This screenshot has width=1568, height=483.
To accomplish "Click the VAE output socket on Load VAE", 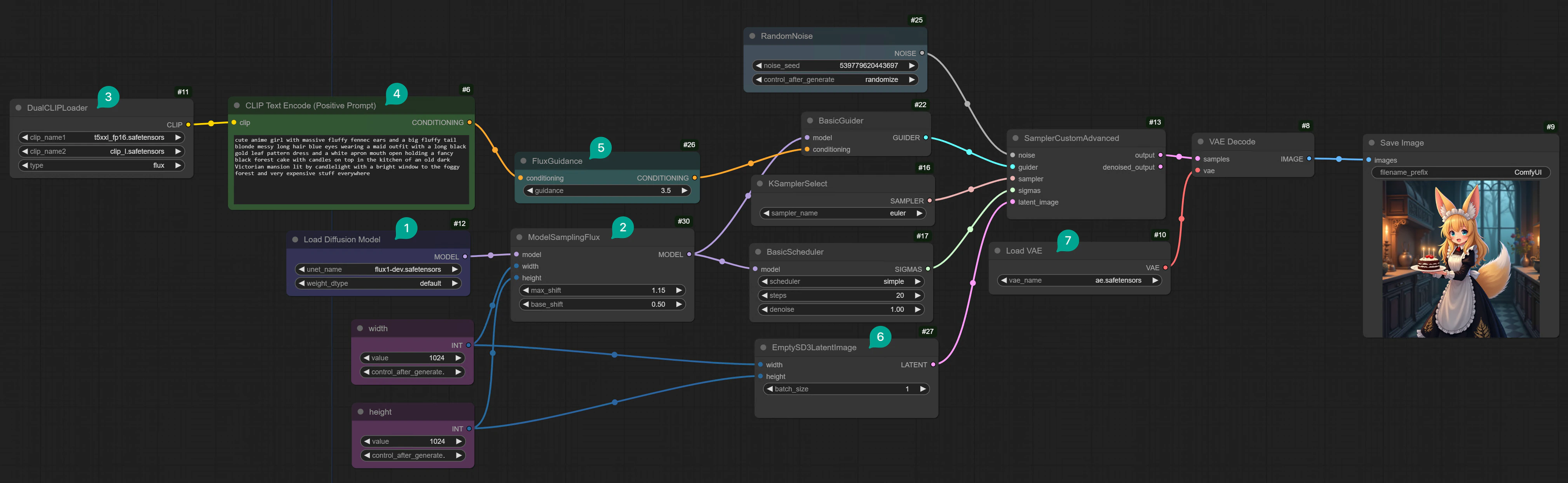I will (1164, 267).
